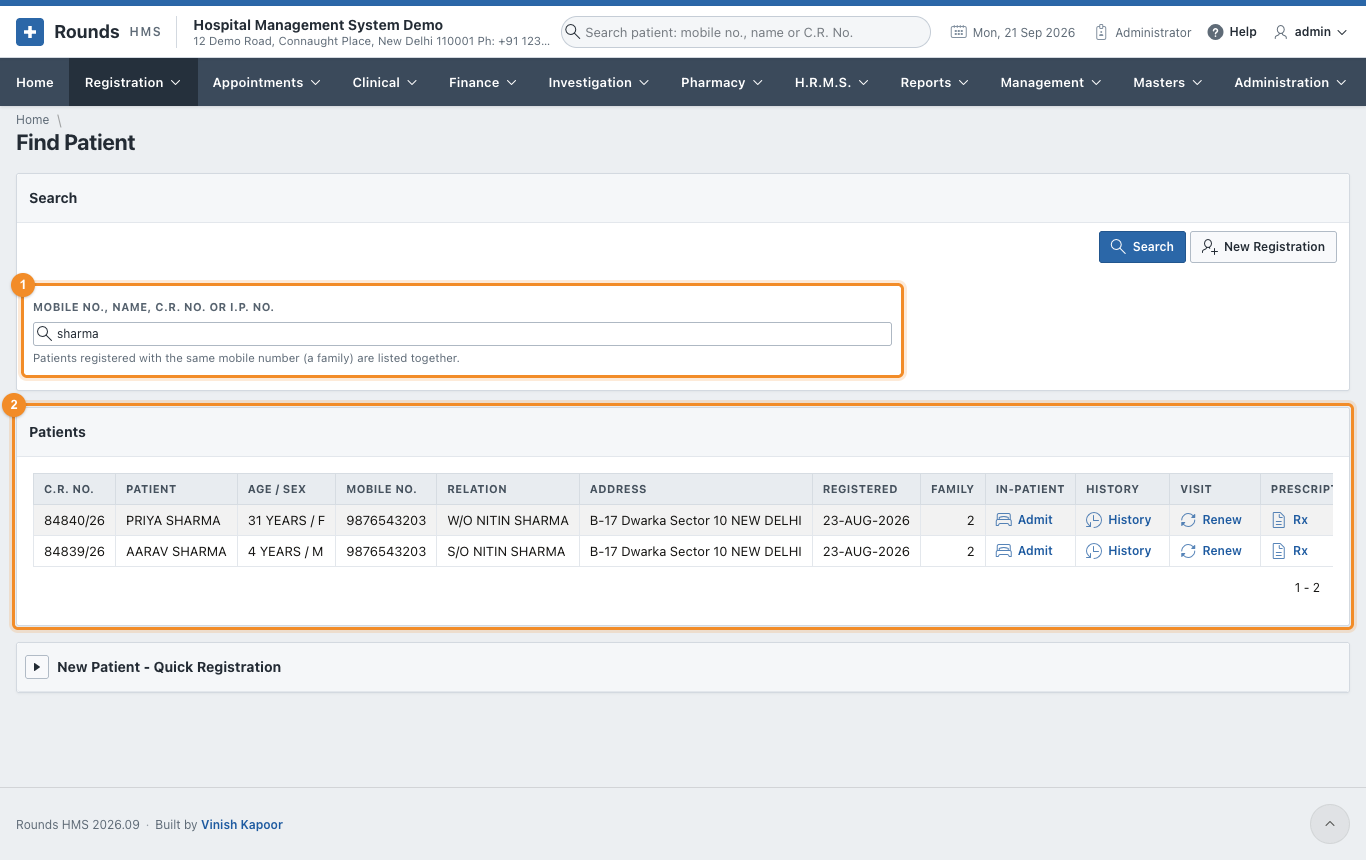Image resolution: width=1366 pixels, height=860 pixels.
Task: Expand the H.R.M.S. menu
Action: point(832,82)
